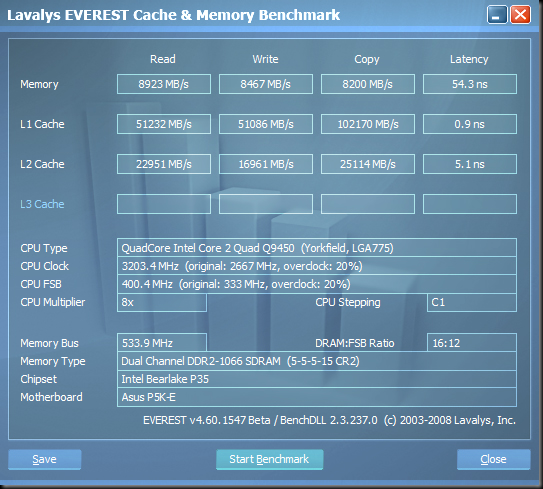Screen dimensions: 543x489
Task: Click the CPU Type info field
Action: [317, 248]
